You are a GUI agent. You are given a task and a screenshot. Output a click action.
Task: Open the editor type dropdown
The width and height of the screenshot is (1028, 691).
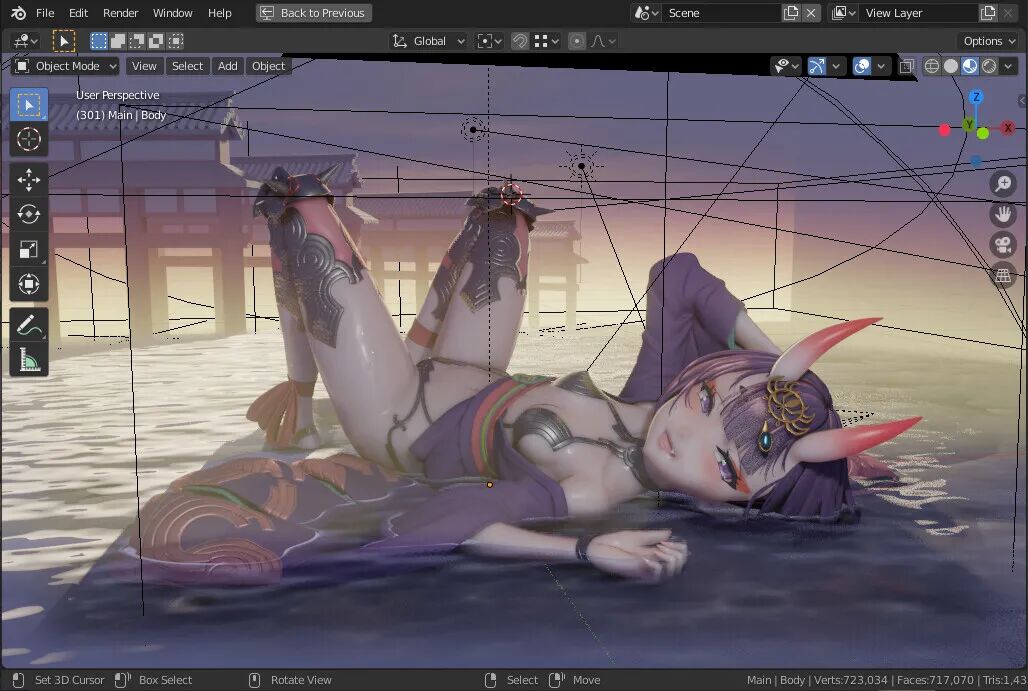point(26,41)
